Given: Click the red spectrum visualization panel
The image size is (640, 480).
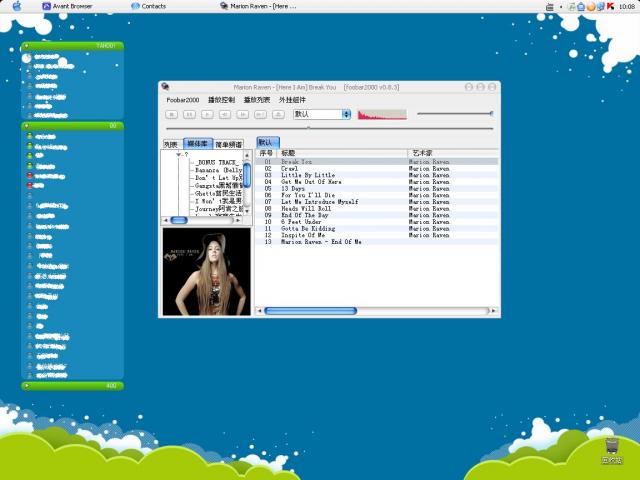Looking at the screenshot, I should (382, 115).
